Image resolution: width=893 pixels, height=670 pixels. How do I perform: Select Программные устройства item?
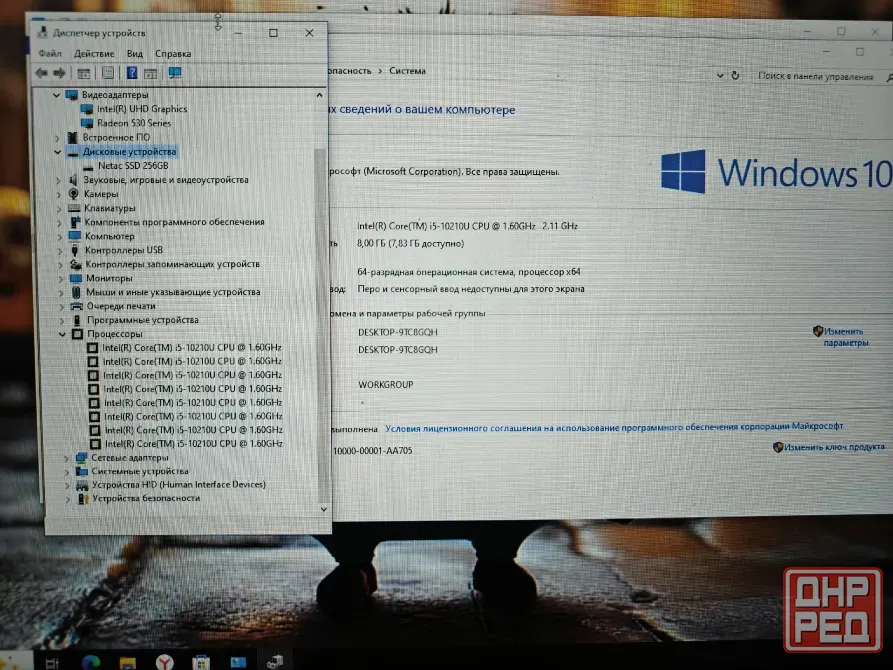click(x=143, y=320)
